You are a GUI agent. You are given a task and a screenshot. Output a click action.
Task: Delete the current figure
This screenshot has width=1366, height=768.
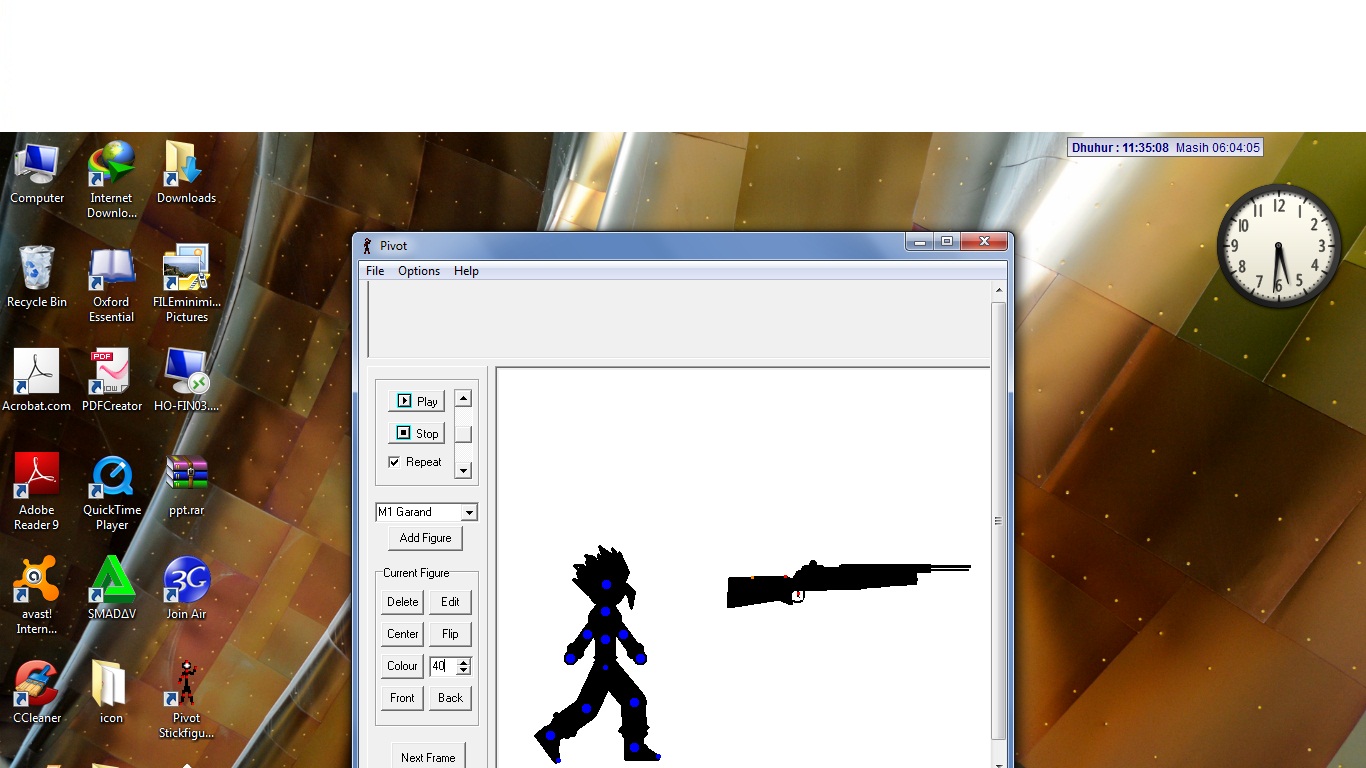400,601
